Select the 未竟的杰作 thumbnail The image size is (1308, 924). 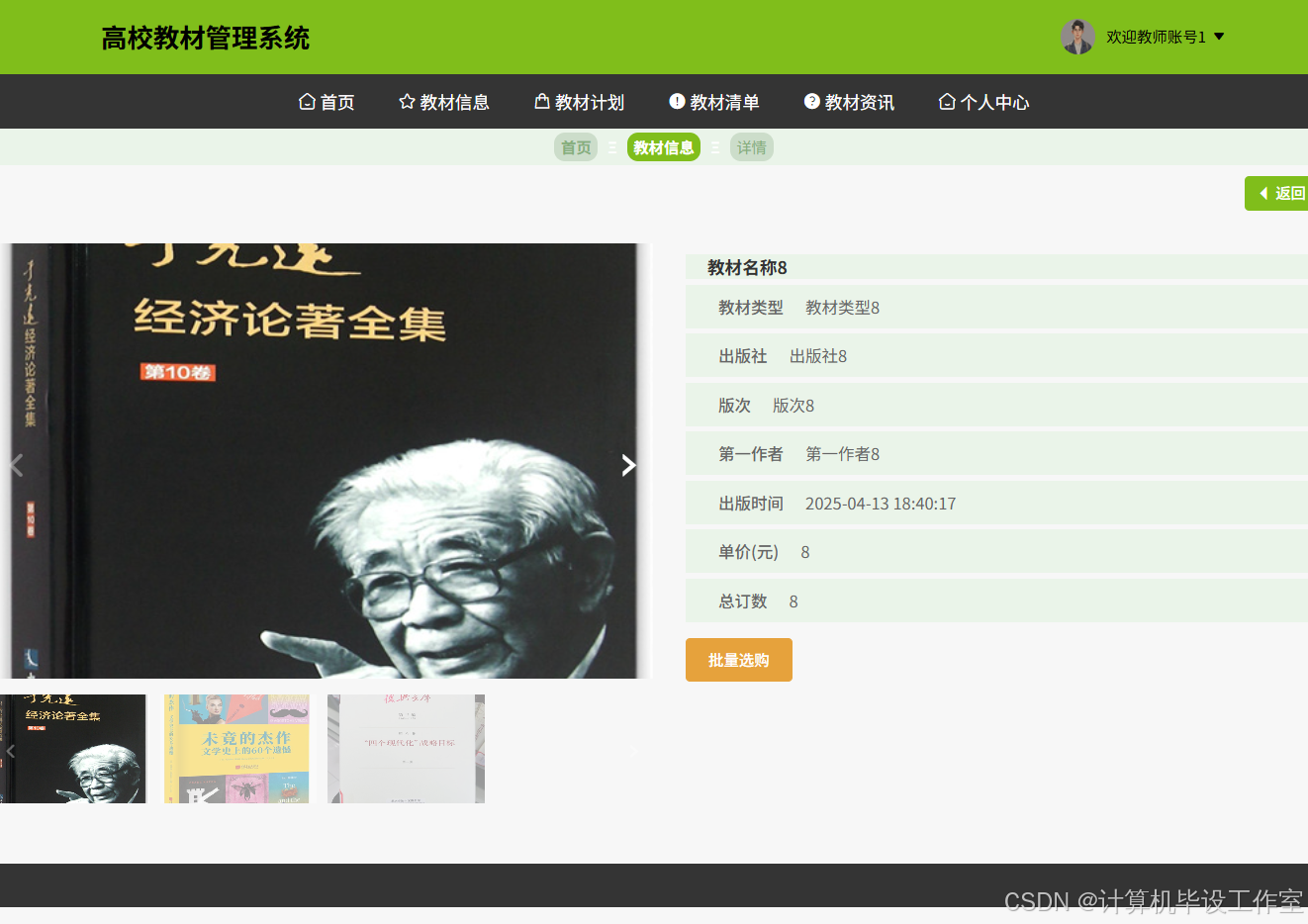coord(236,749)
